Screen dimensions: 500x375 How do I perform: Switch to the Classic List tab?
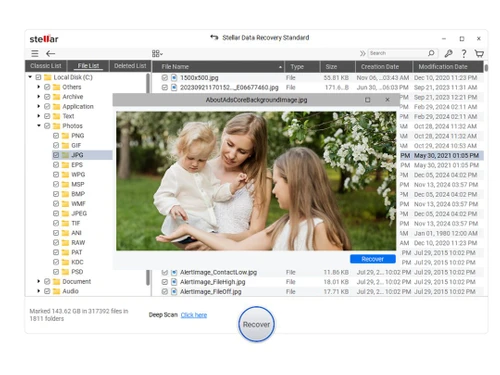[46, 66]
